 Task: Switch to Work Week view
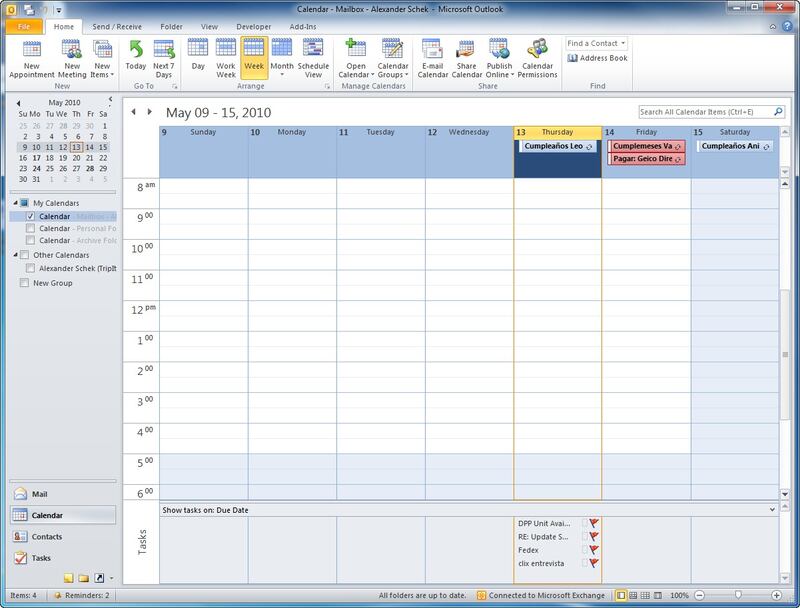pos(226,56)
